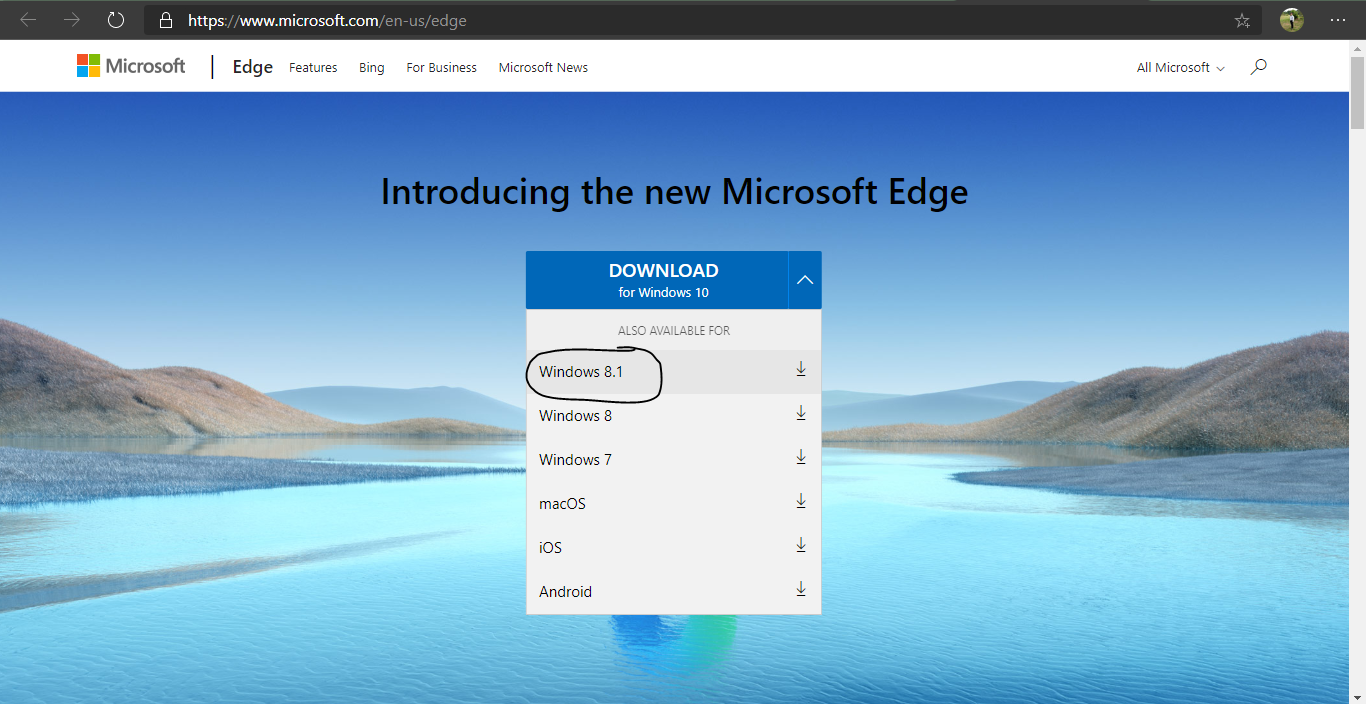Select Android from the list

(x=674, y=592)
